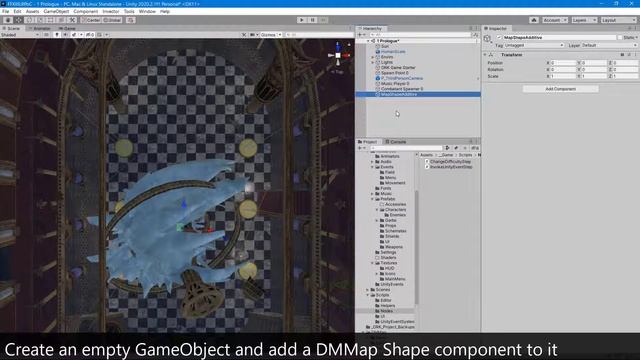Open the Layers dropdown

584,20
